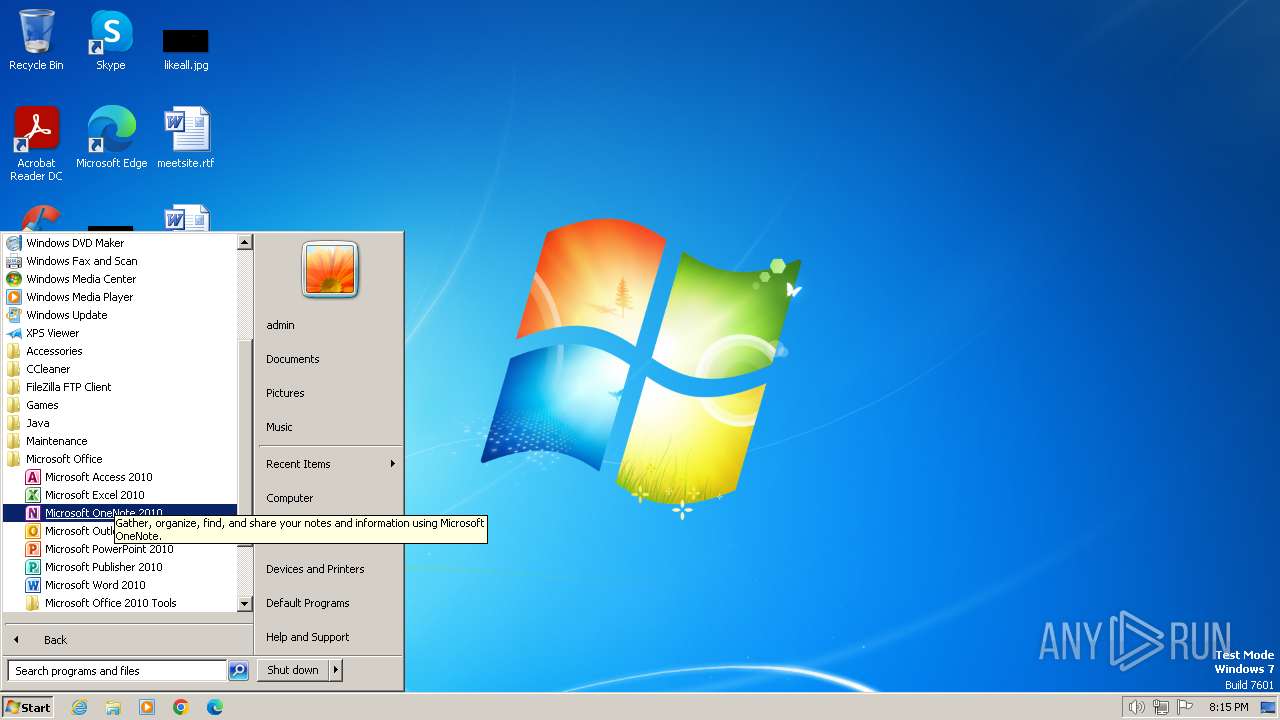1280x720 pixels.
Task: Click the programs list scroll down arrow
Action: point(244,604)
